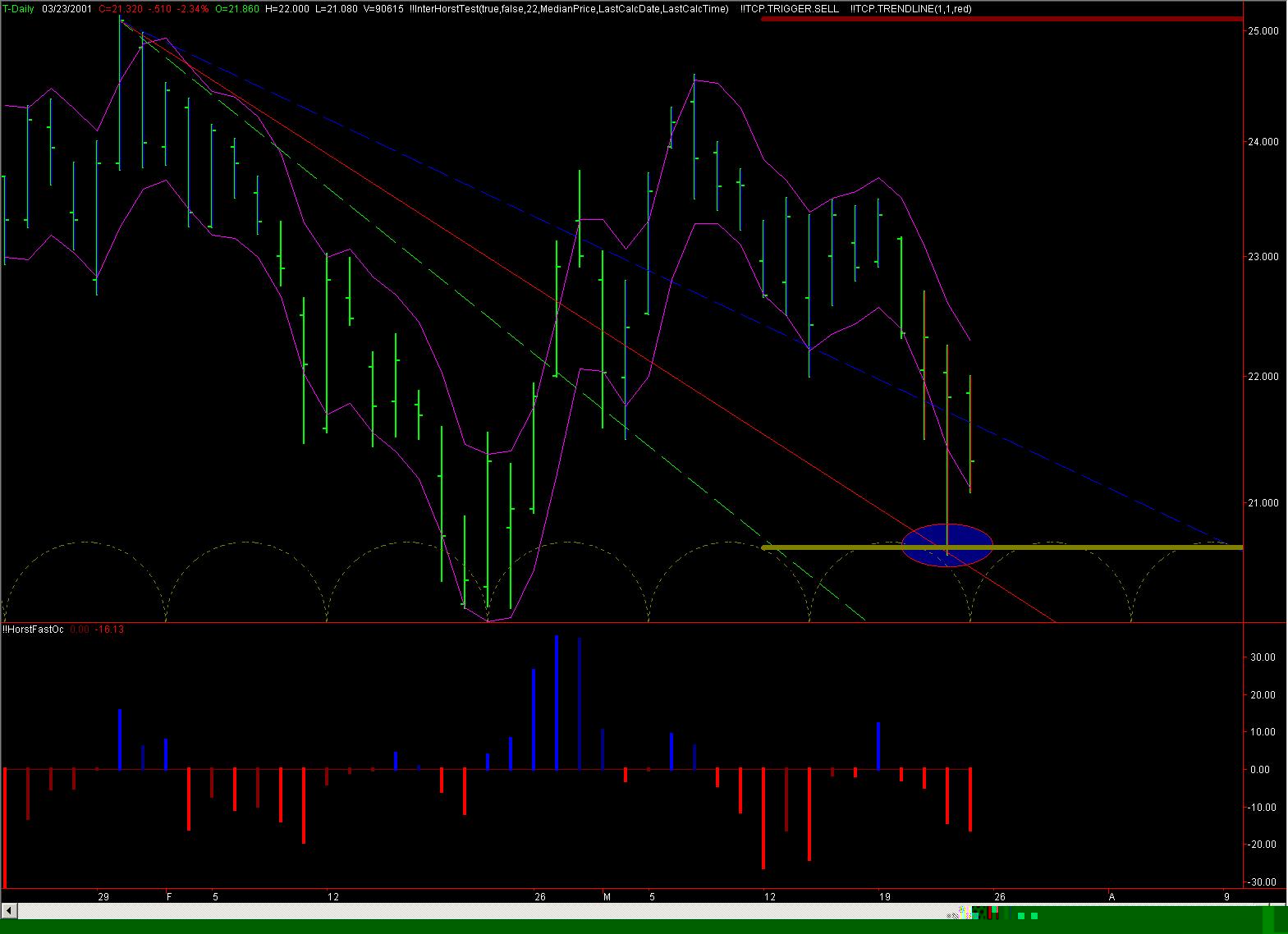Viewport: 1288px width, 934px height.
Task: Click the -20.00 oscillator axis label
Action: [1262, 845]
